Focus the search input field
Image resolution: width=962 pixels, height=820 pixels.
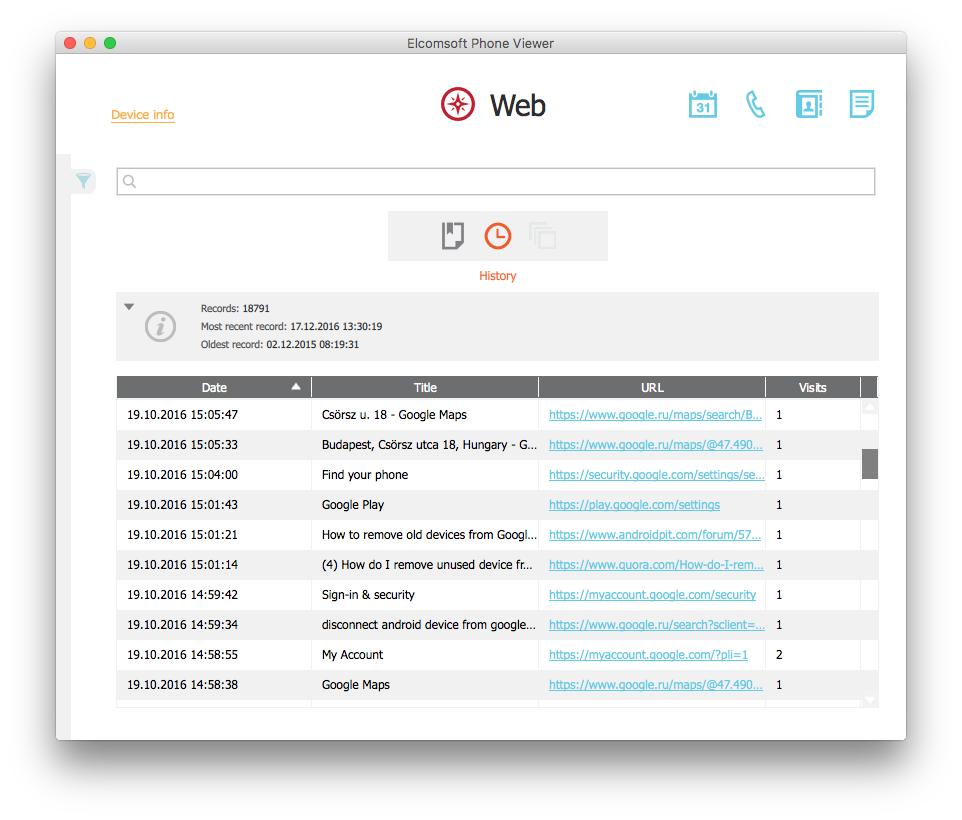pyautogui.click(x=496, y=182)
